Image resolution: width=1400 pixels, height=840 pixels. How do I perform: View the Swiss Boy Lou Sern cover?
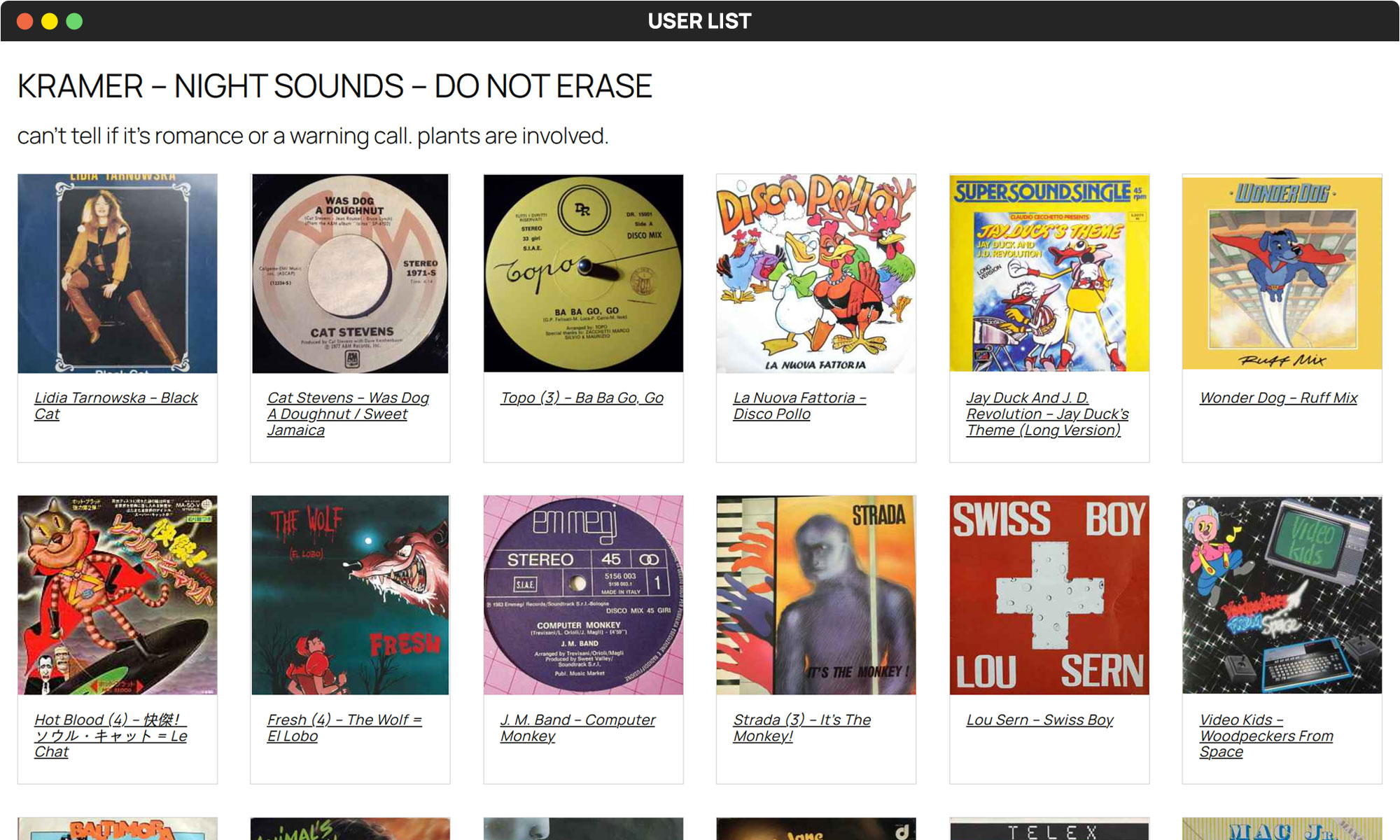1049,595
